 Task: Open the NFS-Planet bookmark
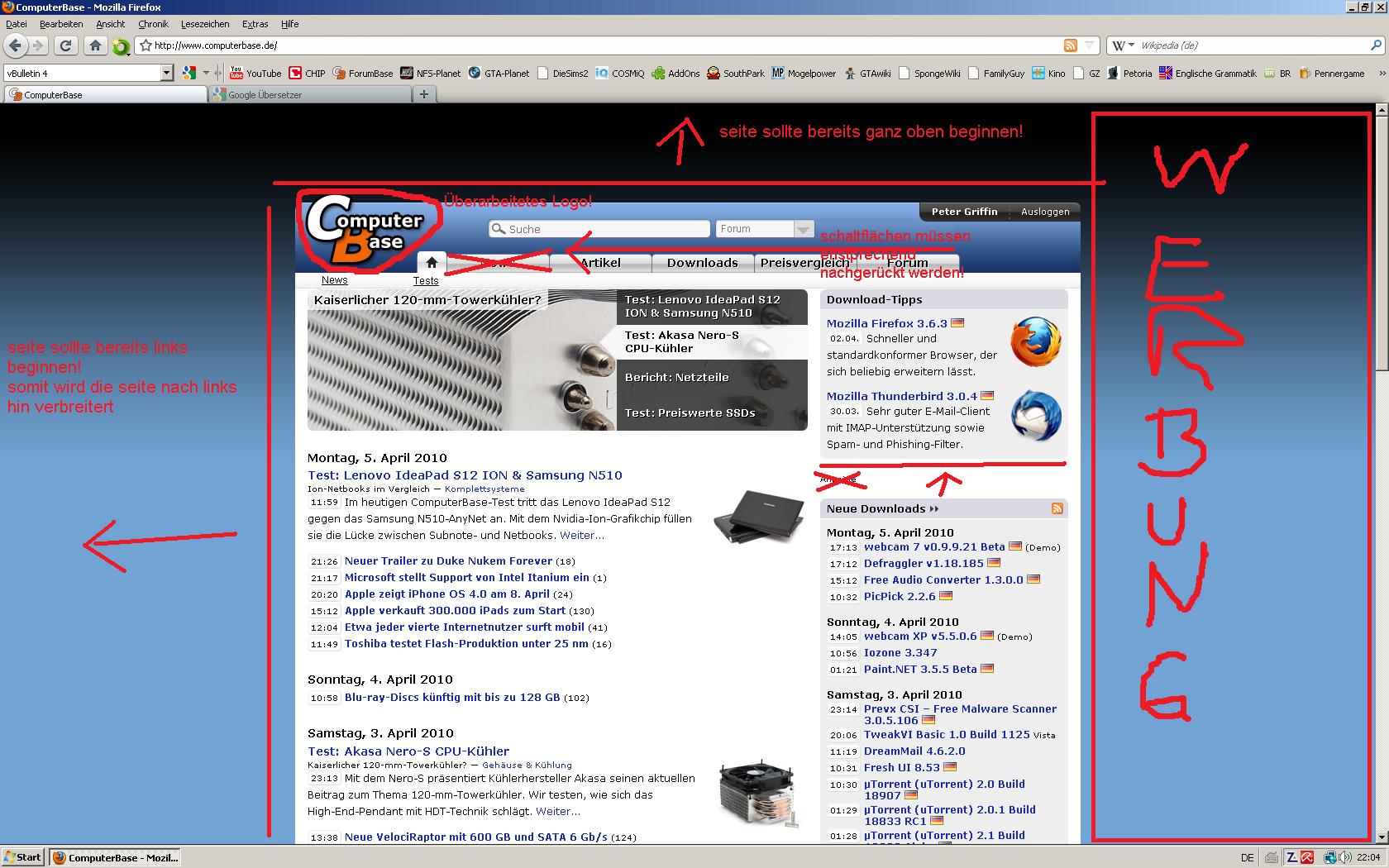430,73
